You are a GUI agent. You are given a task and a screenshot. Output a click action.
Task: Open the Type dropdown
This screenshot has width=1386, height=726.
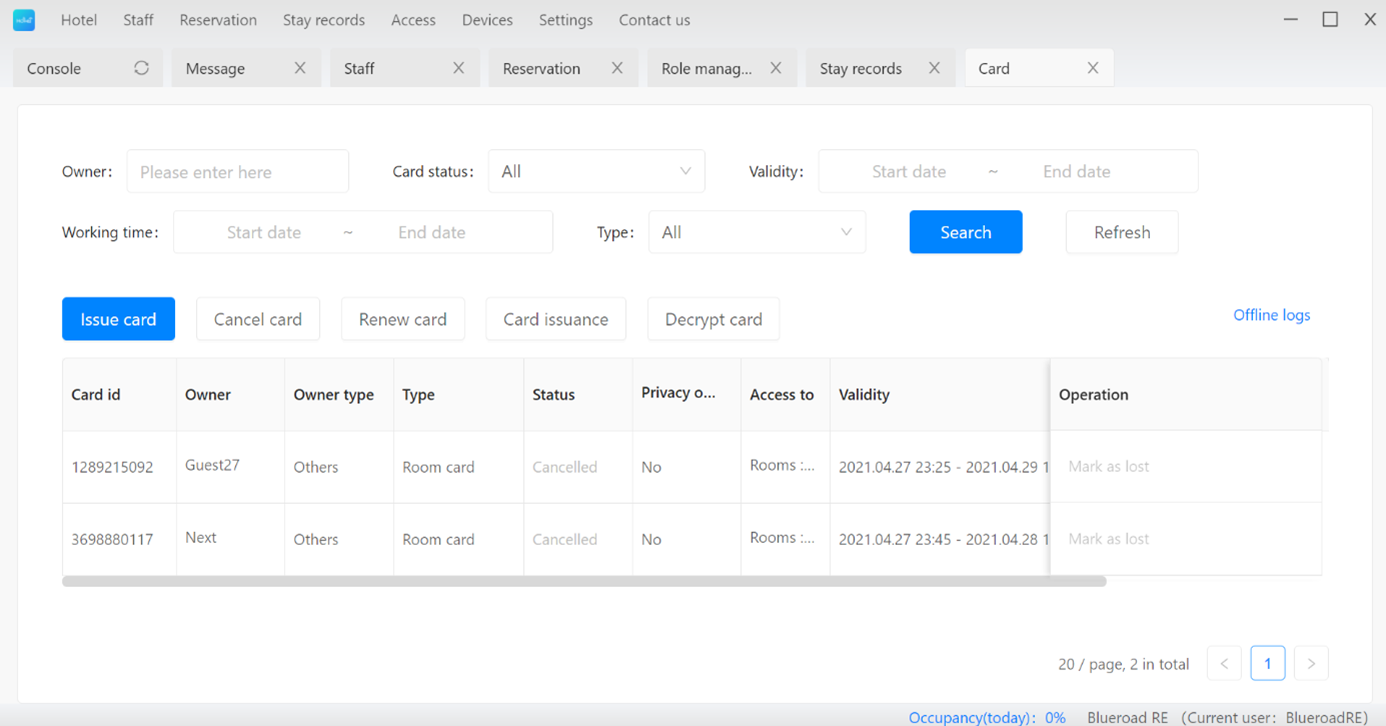click(757, 232)
